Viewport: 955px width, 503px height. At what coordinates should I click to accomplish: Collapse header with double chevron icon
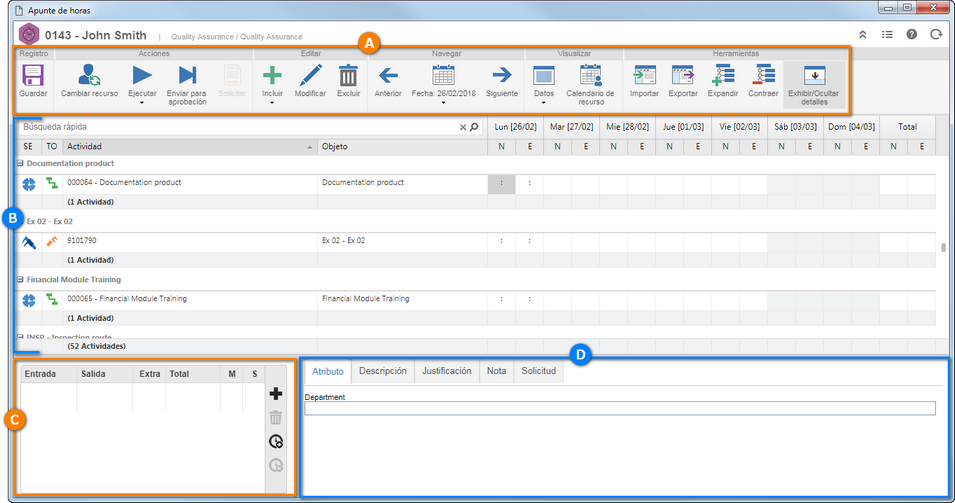tap(862, 35)
